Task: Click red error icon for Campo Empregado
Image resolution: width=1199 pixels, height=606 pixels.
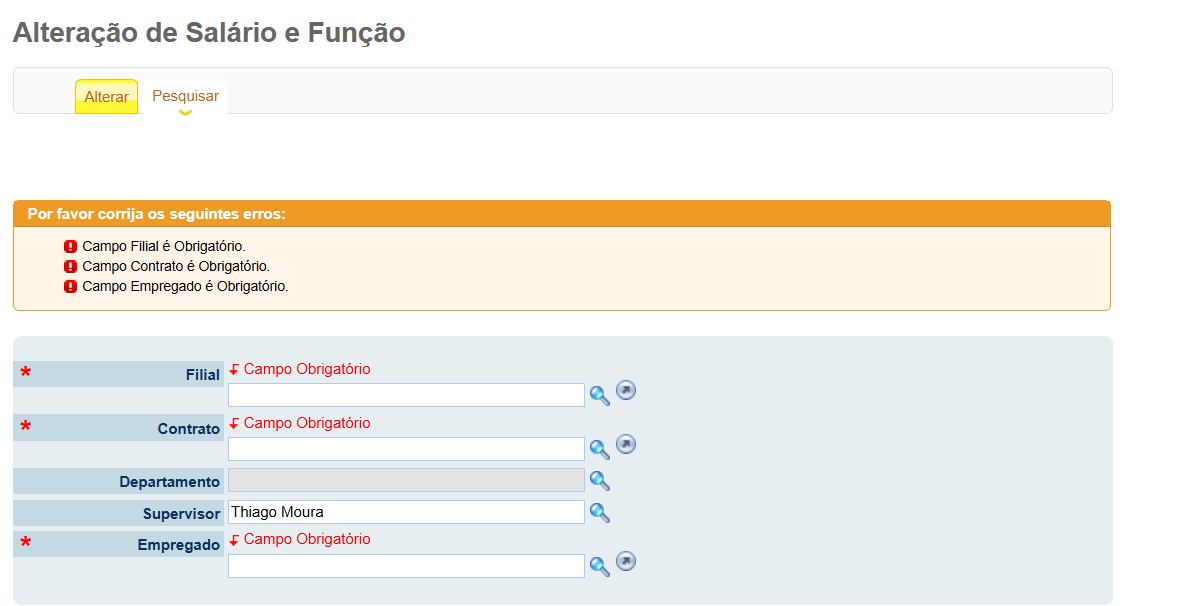Action: [x=70, y=287]
